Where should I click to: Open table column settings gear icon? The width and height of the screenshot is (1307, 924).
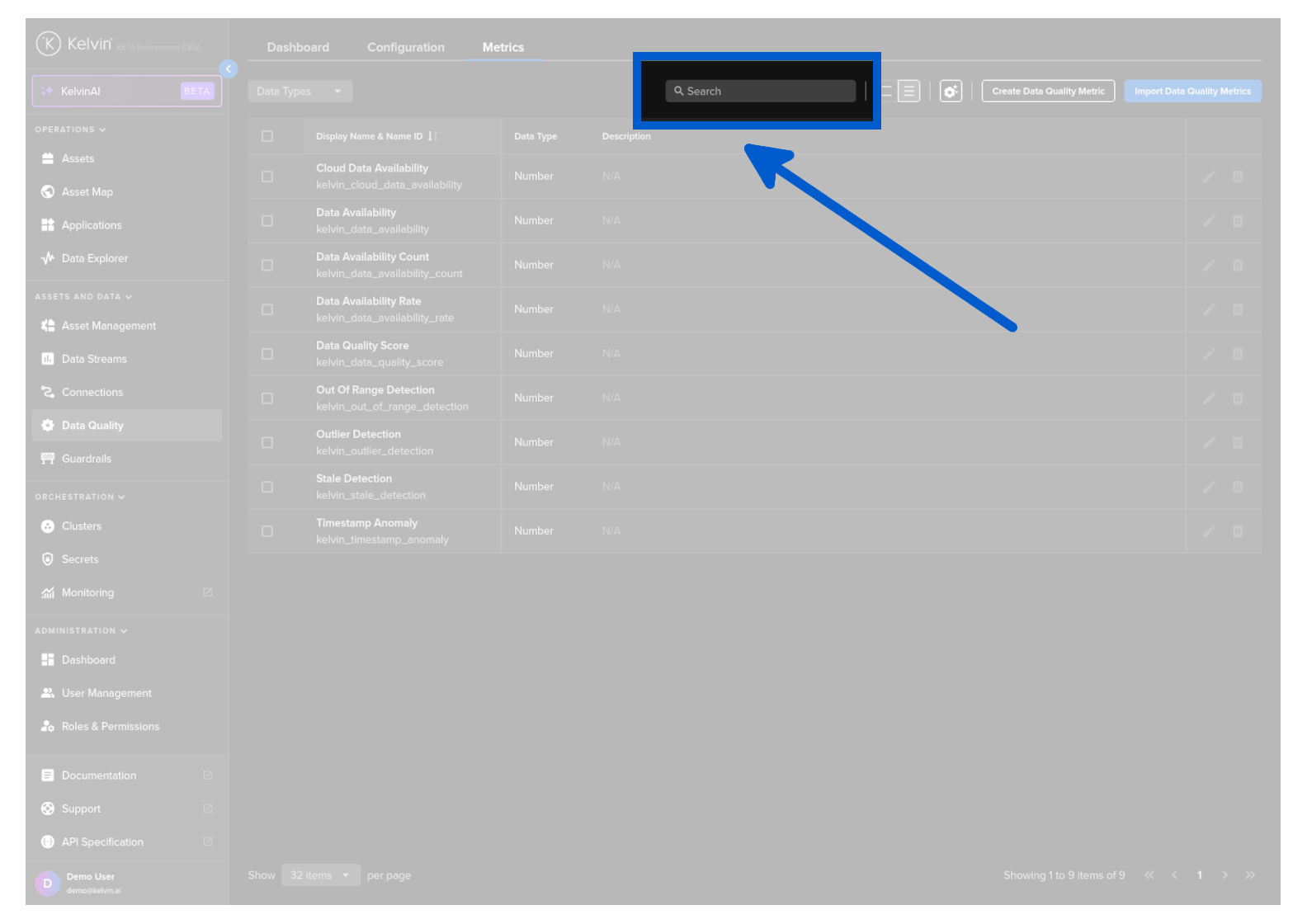951,92
